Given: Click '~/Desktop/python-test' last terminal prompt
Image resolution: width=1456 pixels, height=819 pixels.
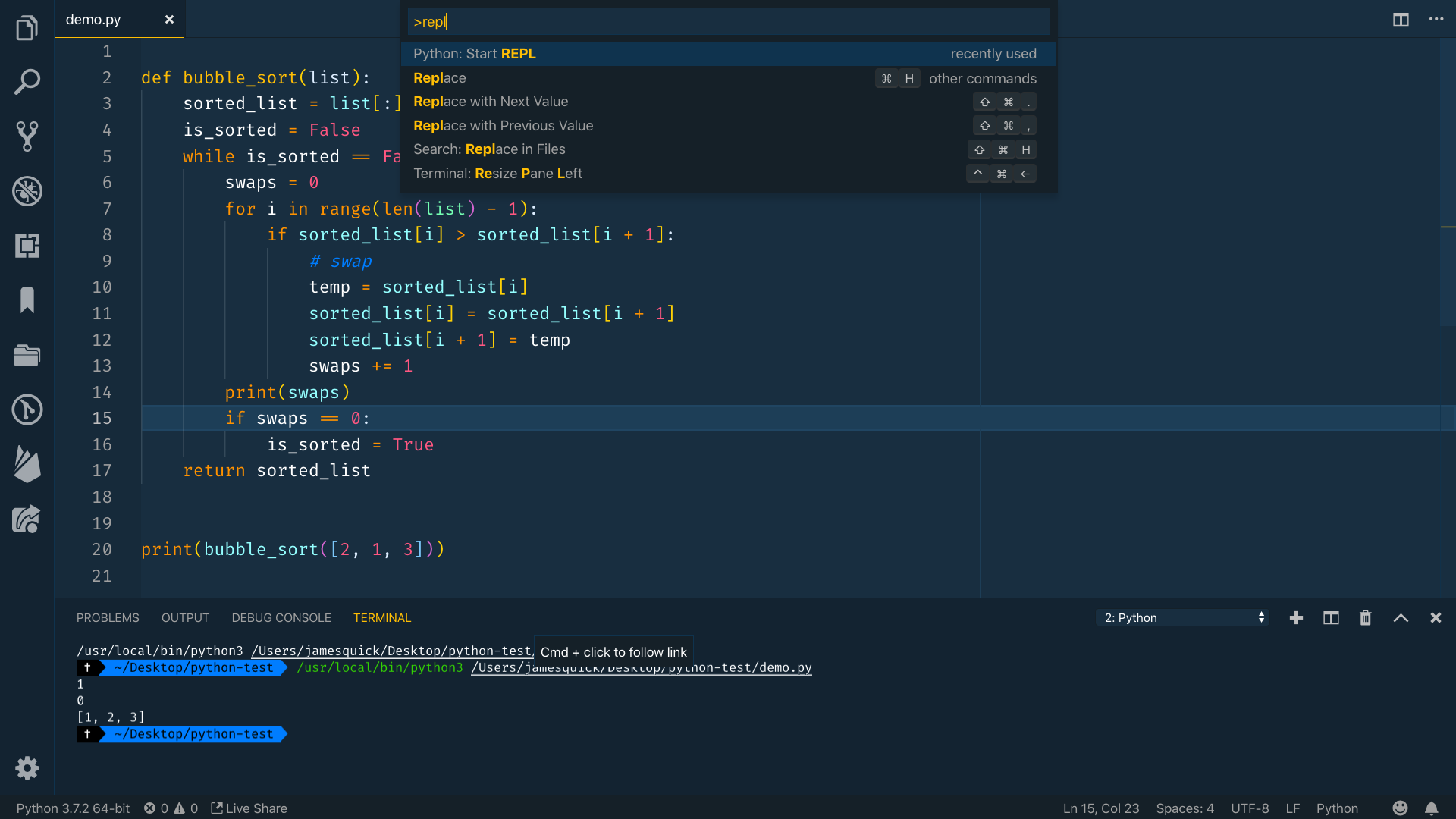Looking at the screenshot, I should pyautogui.click(x=193, y=734).
